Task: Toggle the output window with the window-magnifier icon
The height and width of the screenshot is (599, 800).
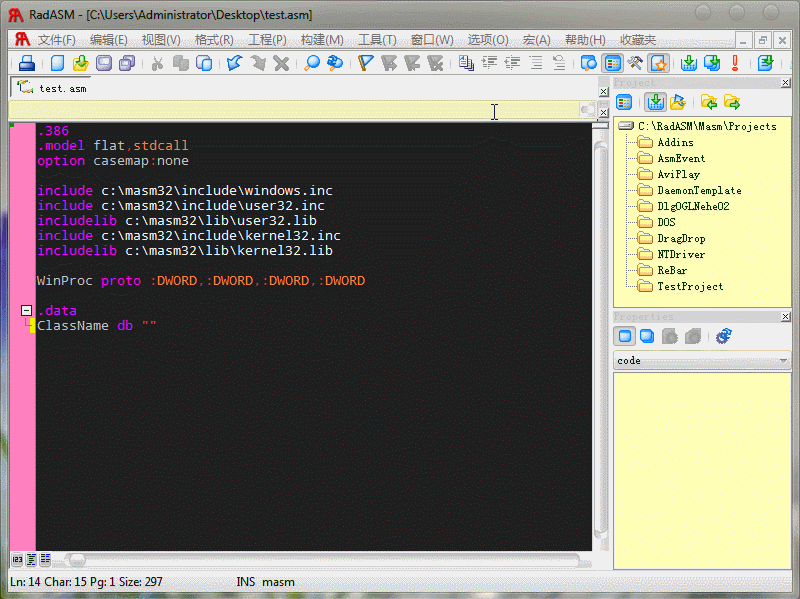Action: (x=589, y=63)
